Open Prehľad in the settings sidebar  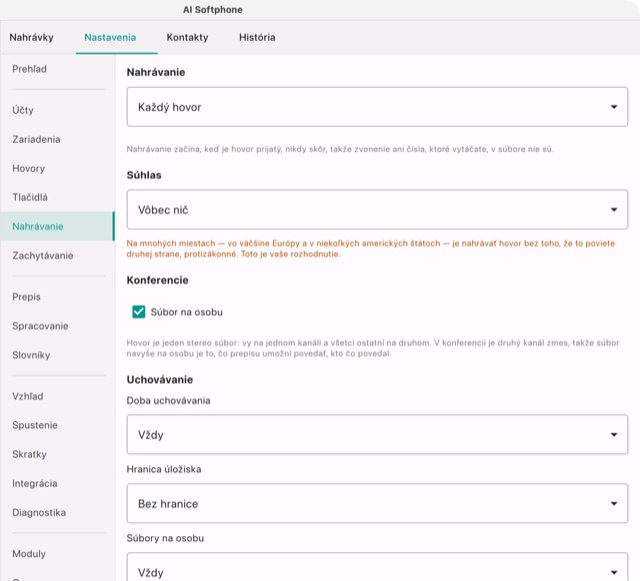click(57, 69)
